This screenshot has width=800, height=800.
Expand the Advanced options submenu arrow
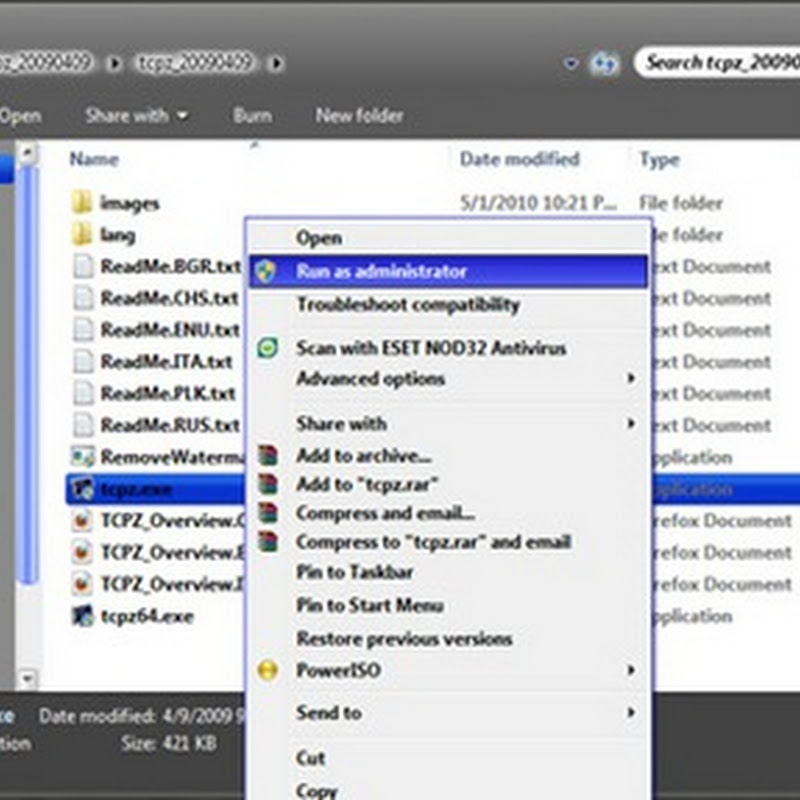631,378
